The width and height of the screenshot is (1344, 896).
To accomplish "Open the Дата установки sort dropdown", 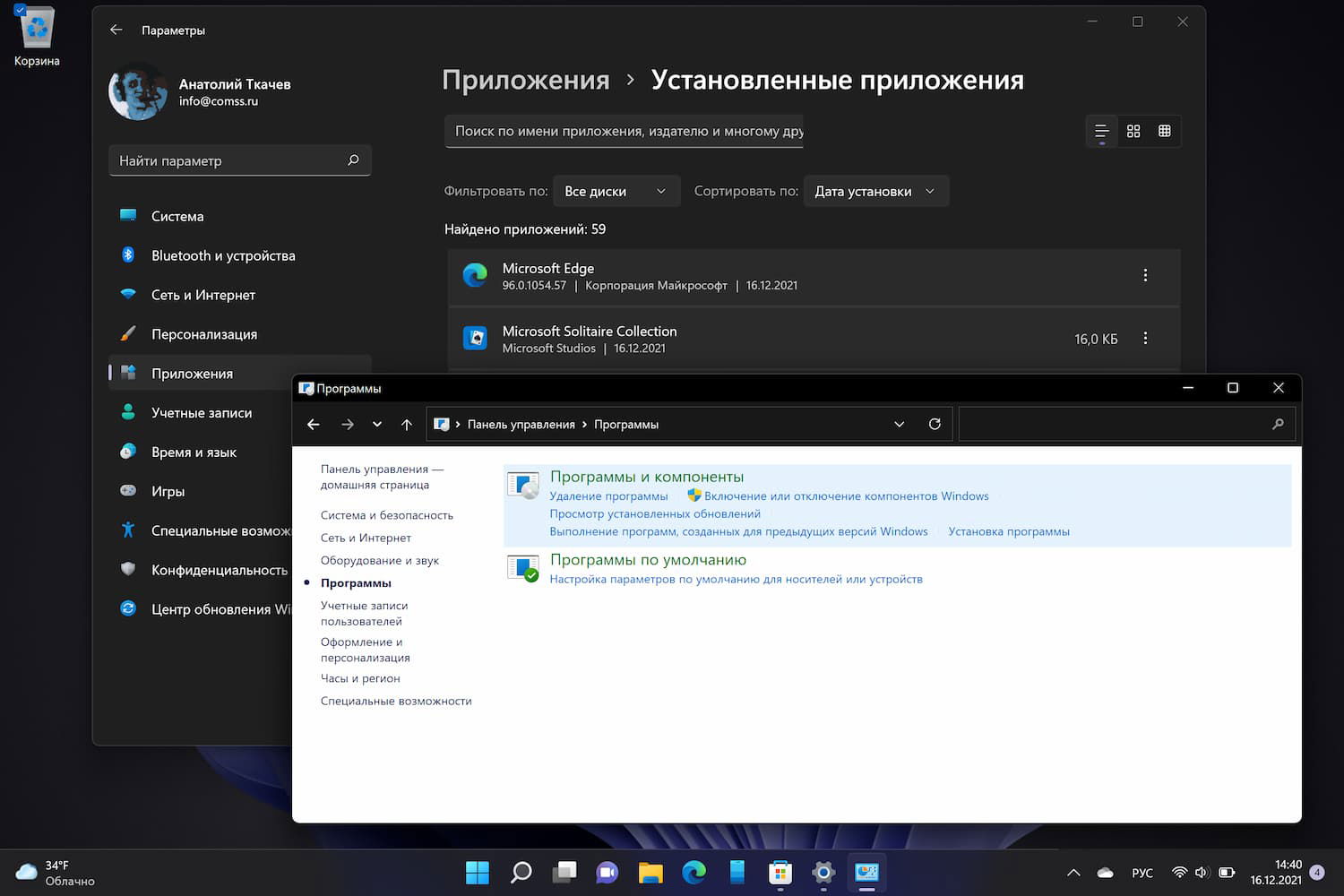I will tap(875, 191).
